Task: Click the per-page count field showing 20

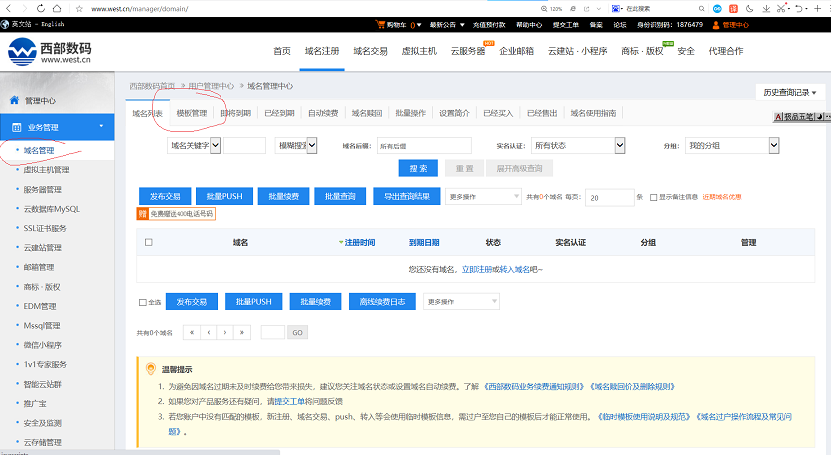Action: pyautogui.click(x=609, y=197)
